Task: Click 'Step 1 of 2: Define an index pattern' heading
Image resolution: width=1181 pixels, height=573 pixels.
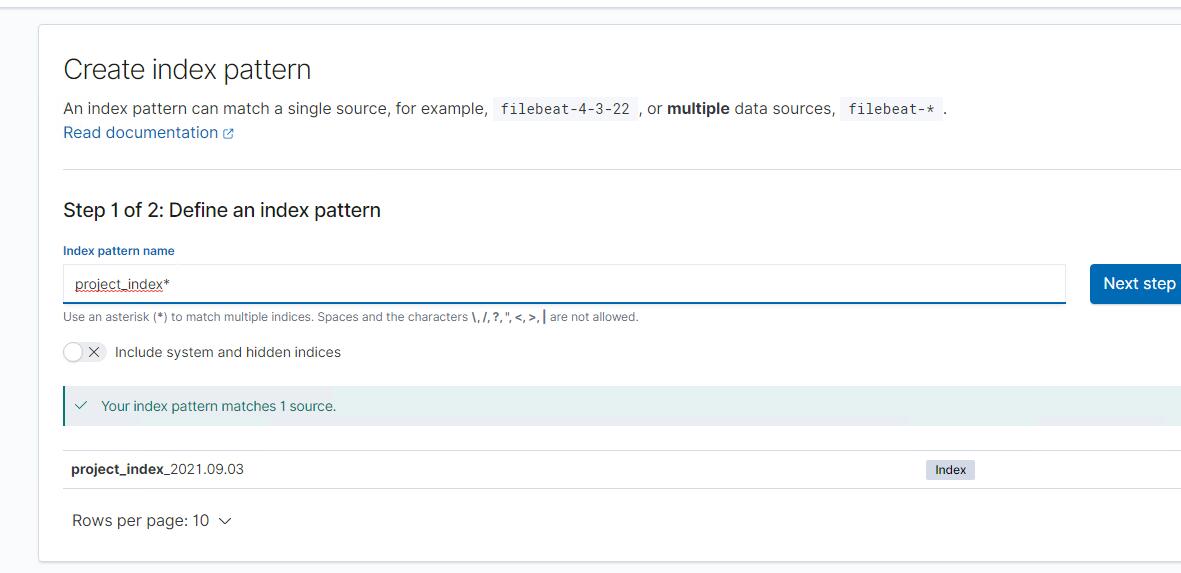Action: coord(222,210)
